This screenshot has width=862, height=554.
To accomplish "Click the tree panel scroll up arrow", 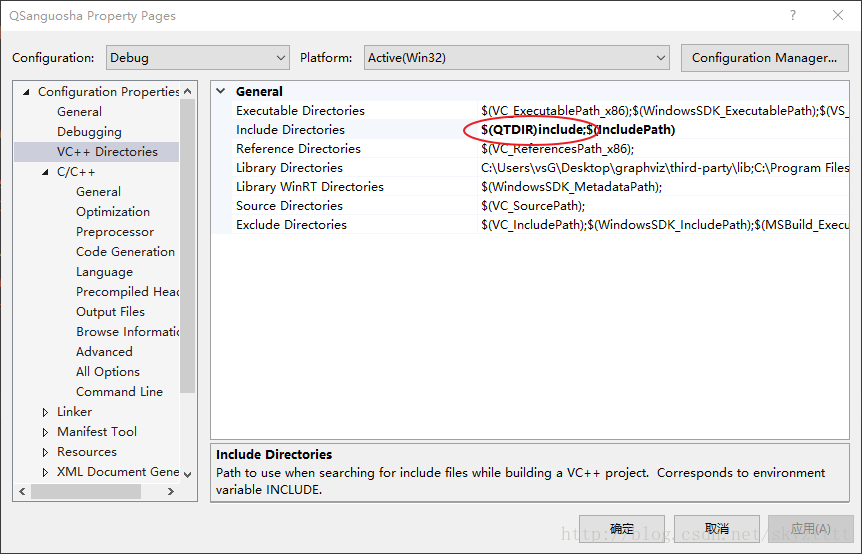I will (x=187, y=91).
